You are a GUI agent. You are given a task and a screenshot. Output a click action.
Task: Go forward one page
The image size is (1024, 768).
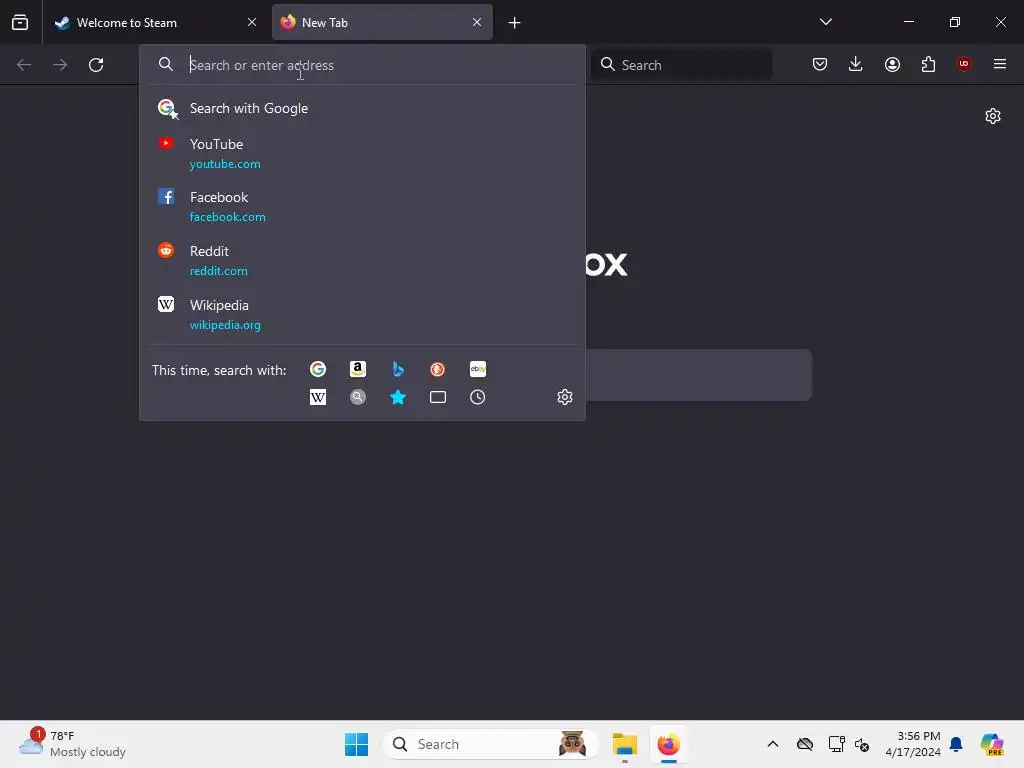point(60,65)
